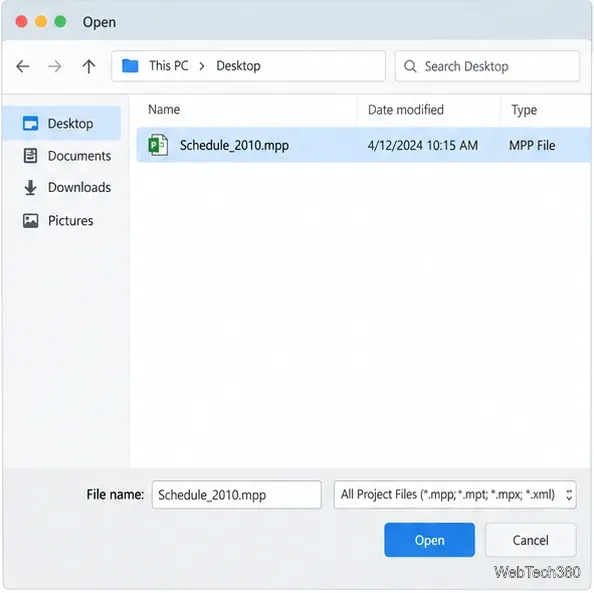The image size is (594, 593).
Task: Open Pictures in the sidebar
Action: click(x=58, y=221)
